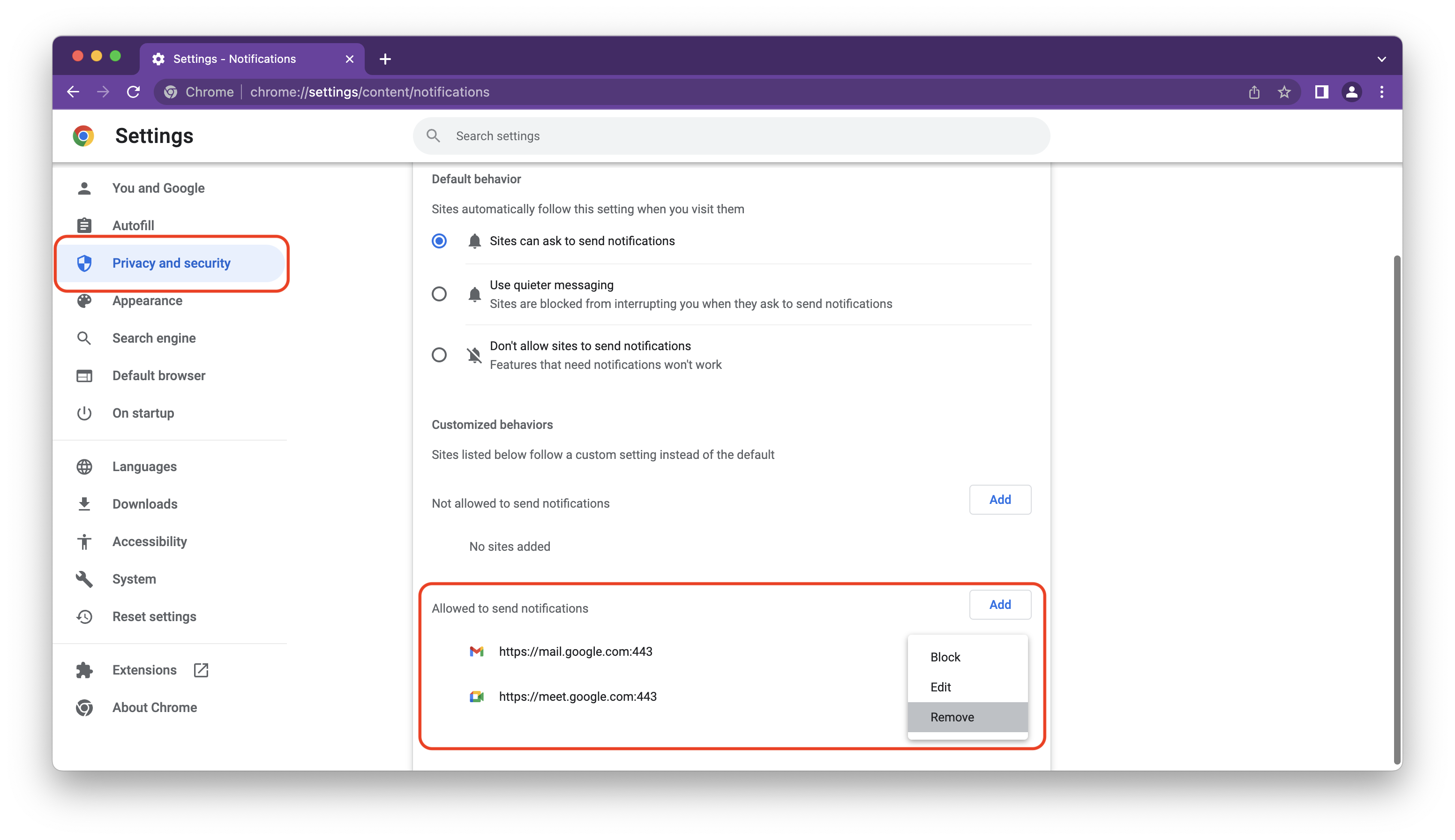Click the Chrome logo beside Settings
Image resolution: width=1455 pixels, height=840 pixels.
83,136
